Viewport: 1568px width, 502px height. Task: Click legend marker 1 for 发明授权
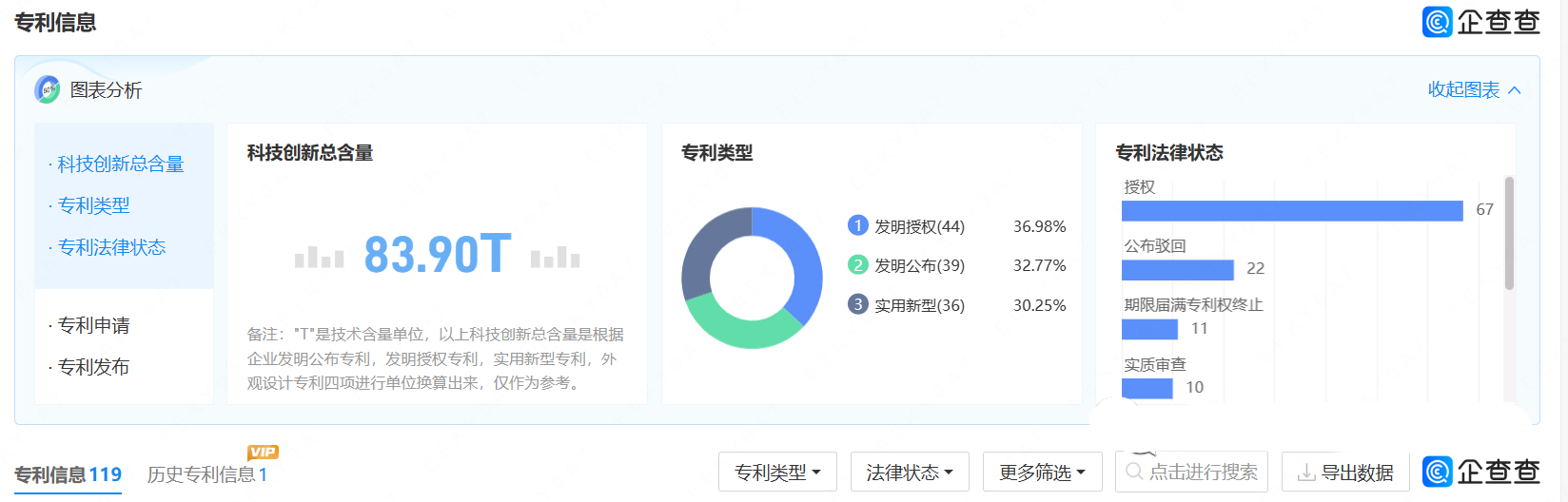pyautogui.click(x=858, y=225)
